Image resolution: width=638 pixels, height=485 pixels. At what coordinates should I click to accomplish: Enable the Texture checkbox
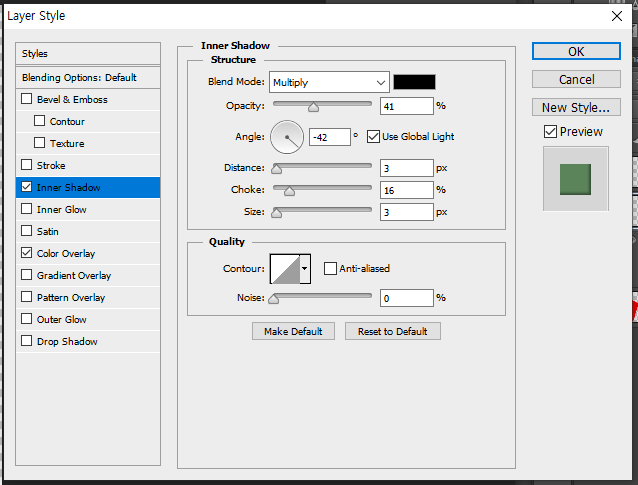[39, 143]
